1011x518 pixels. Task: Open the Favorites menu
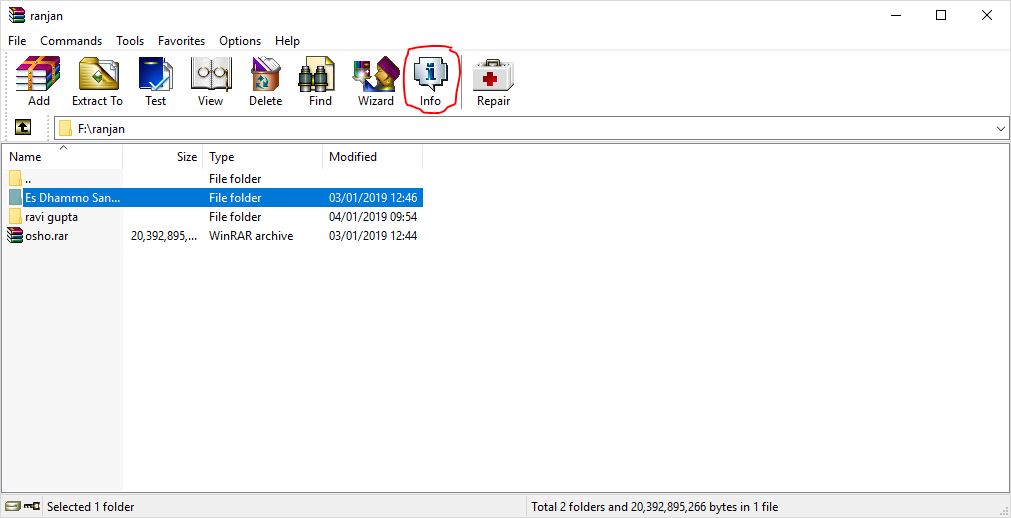point(181,41)
